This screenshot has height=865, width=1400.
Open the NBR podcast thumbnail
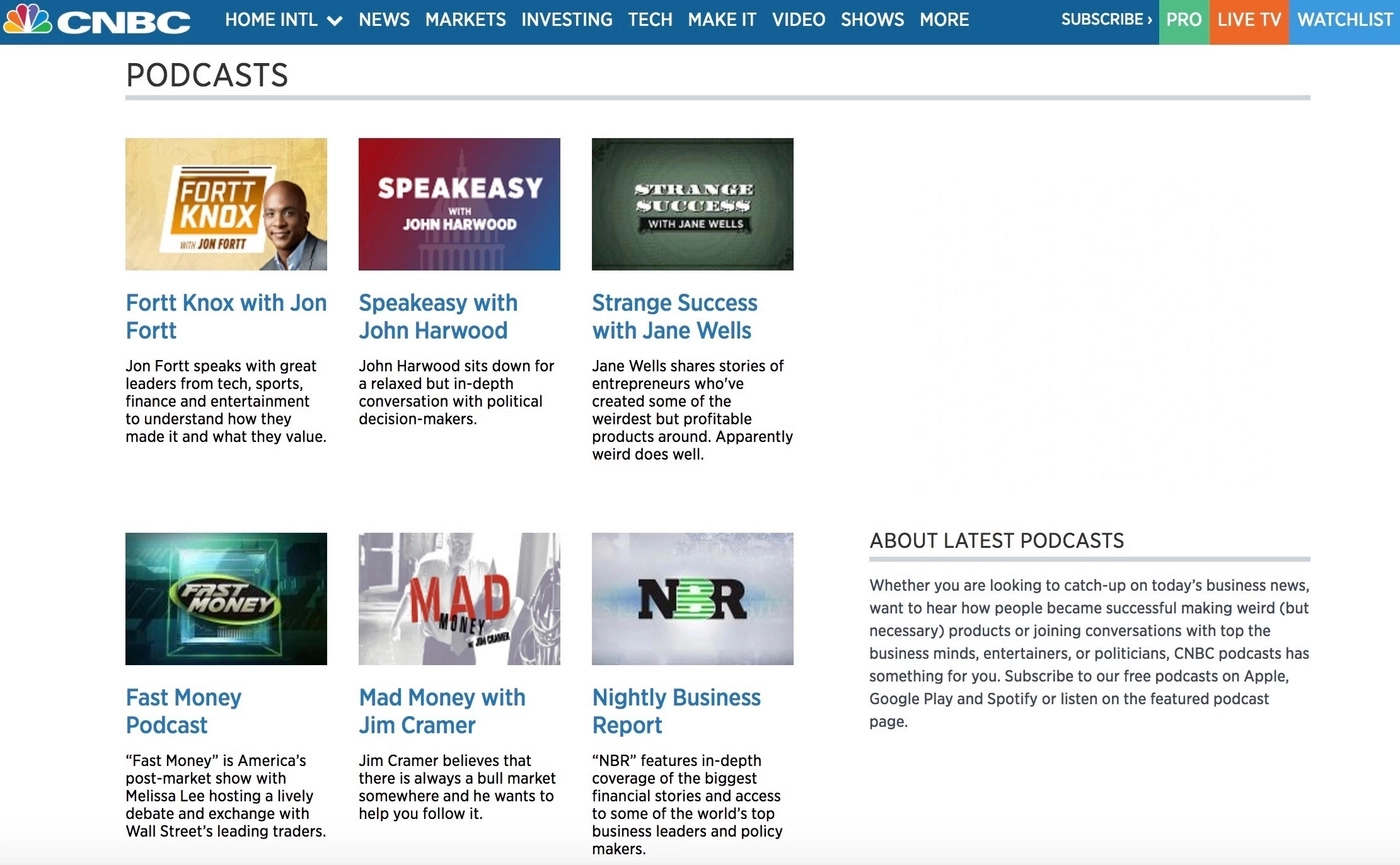click(693, 599)
